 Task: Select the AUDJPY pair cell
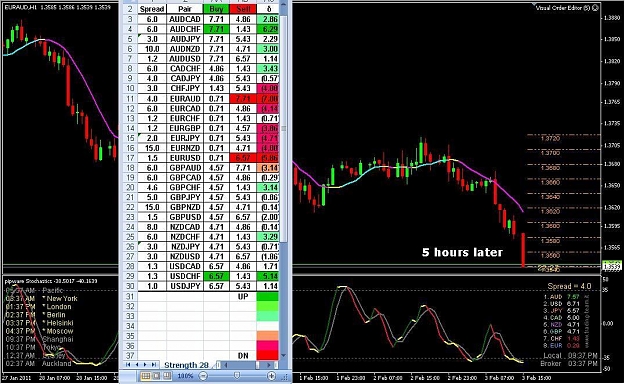tap(185, 39)
